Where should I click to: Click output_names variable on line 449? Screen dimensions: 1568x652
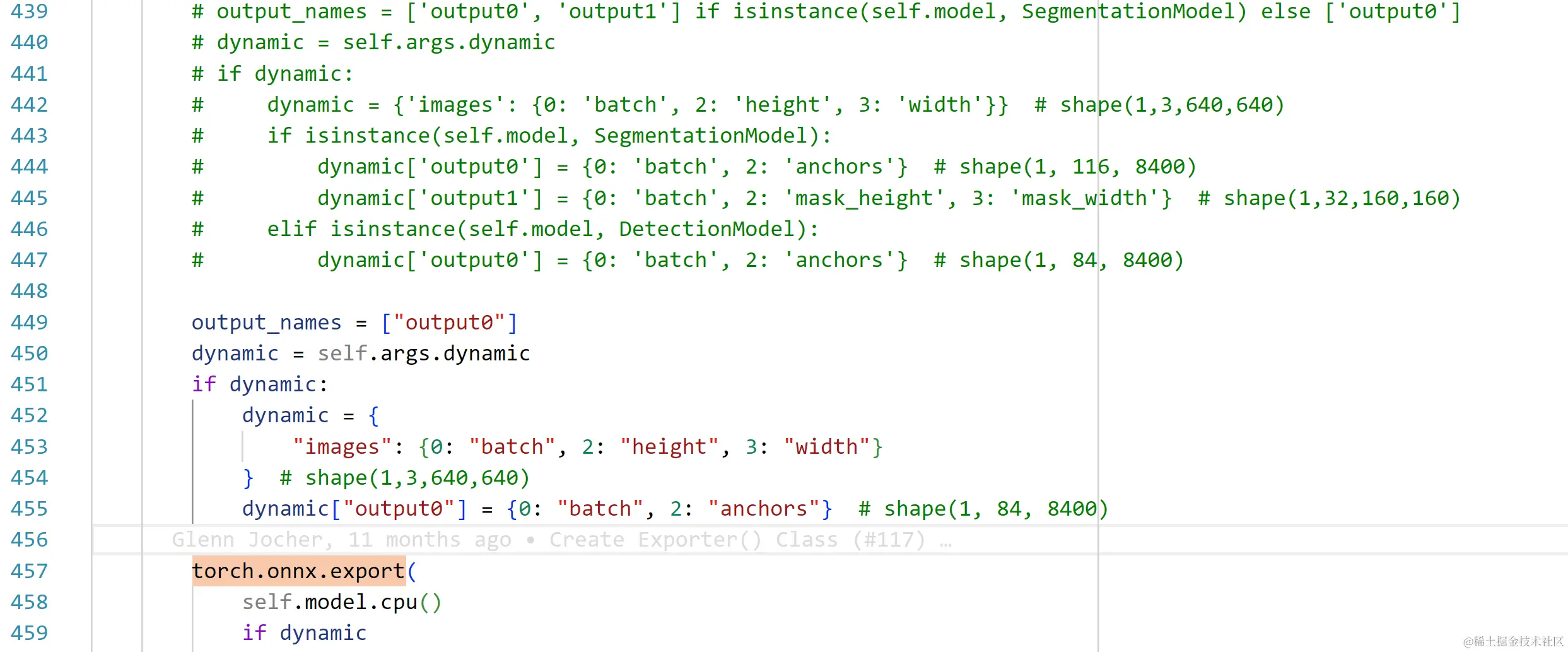[x=266, y=323]
